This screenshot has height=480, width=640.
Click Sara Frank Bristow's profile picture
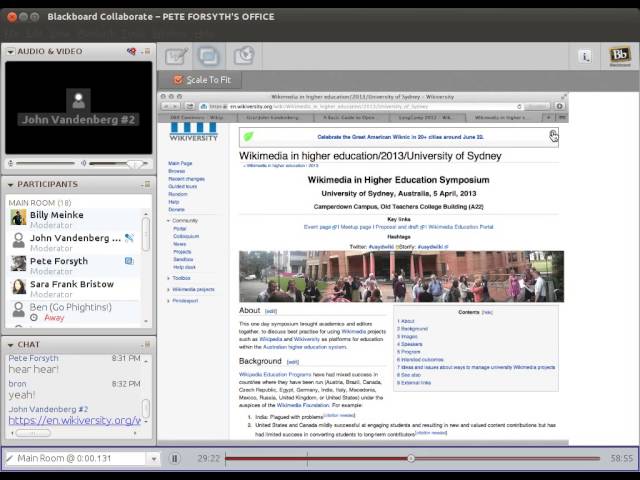(x=18, y=287)
